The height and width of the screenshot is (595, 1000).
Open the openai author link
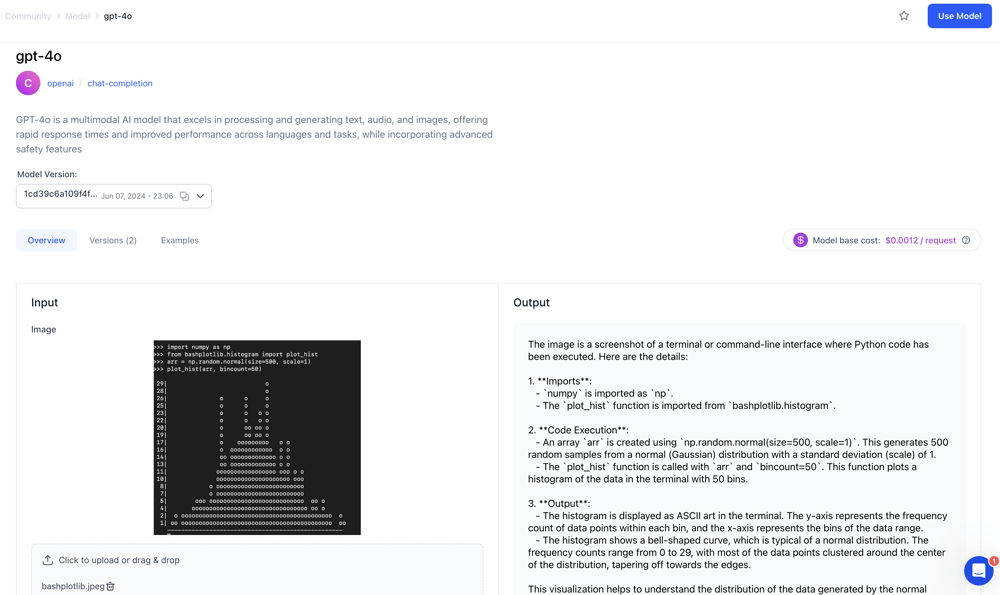60,83
